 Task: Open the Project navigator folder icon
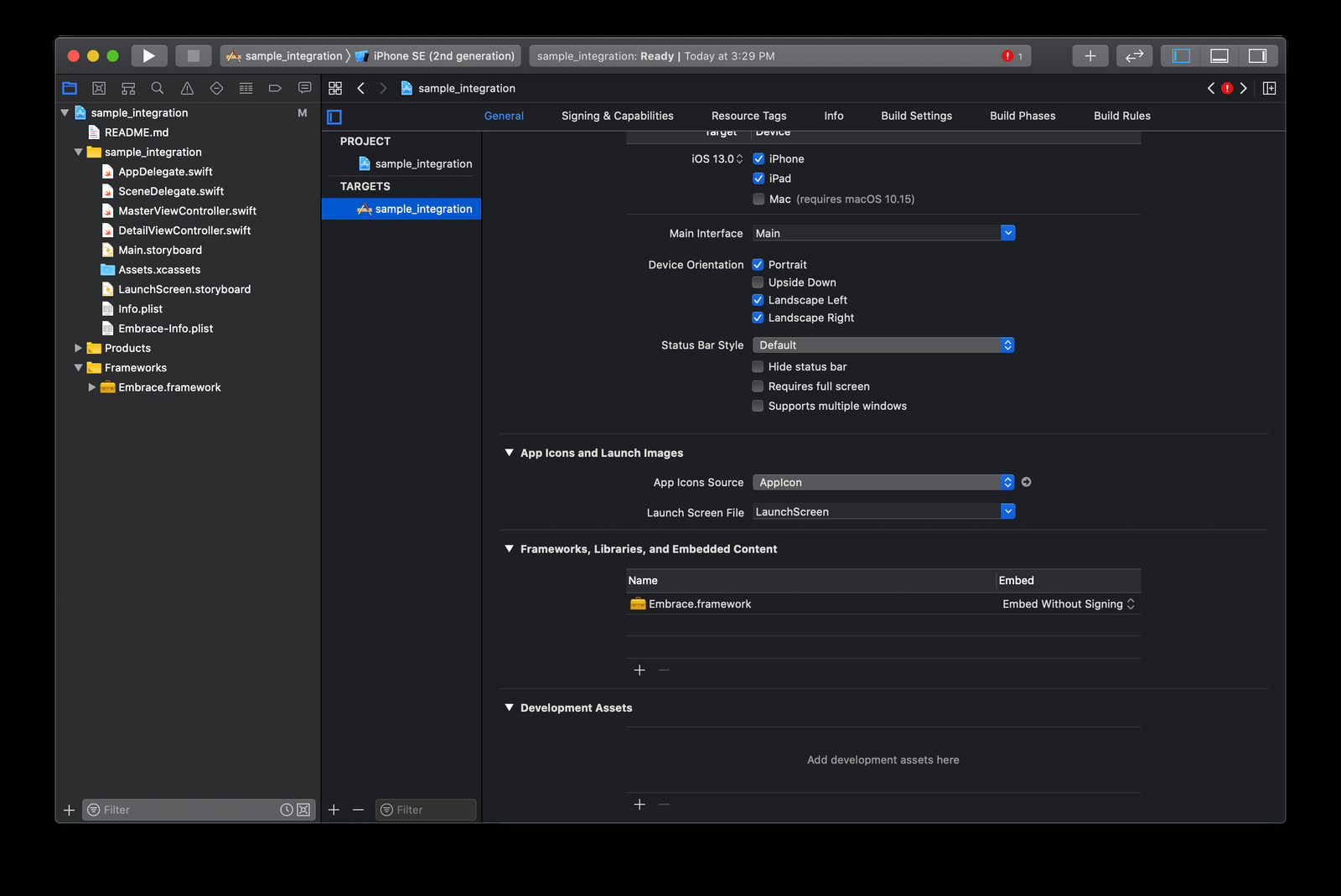70,88
